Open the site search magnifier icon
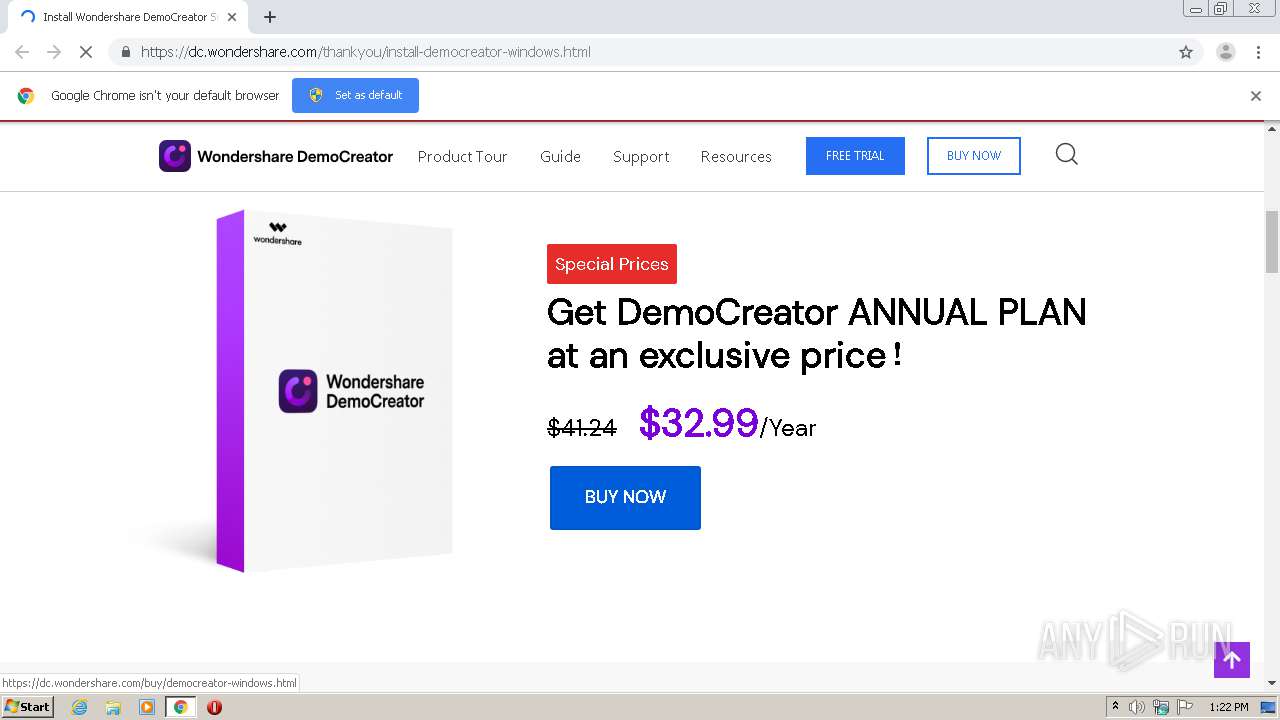This screenshot has height=720, width=1280. click(x=1067, y=154)
